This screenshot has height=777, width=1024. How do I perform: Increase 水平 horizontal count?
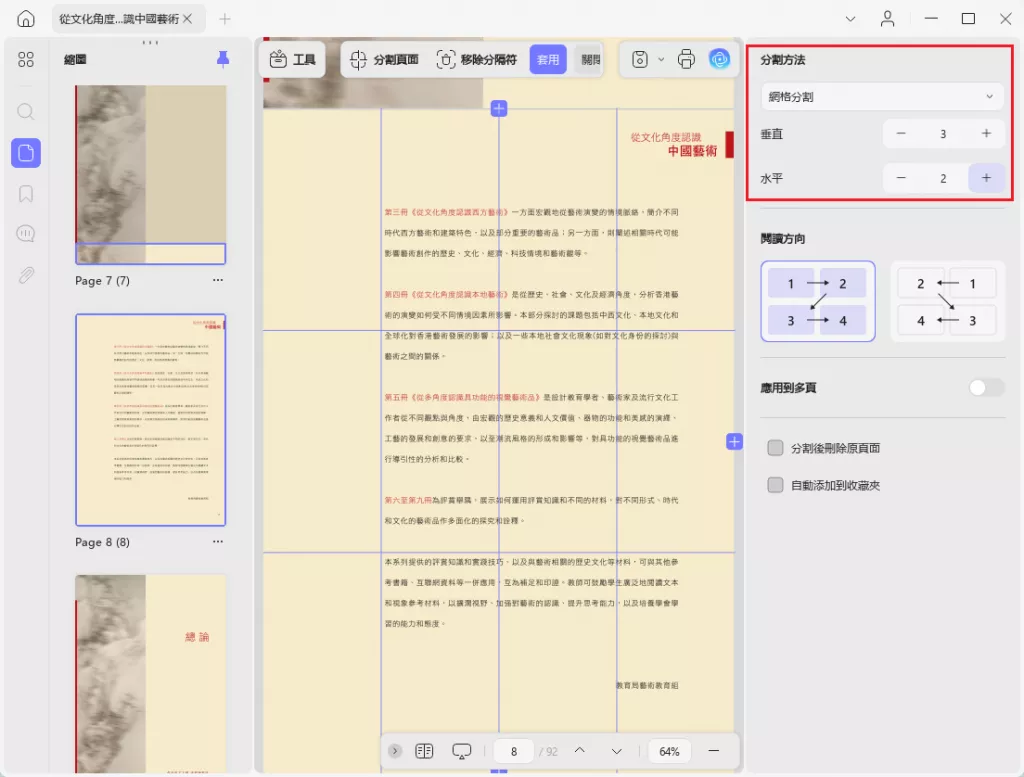pos(986,178)
